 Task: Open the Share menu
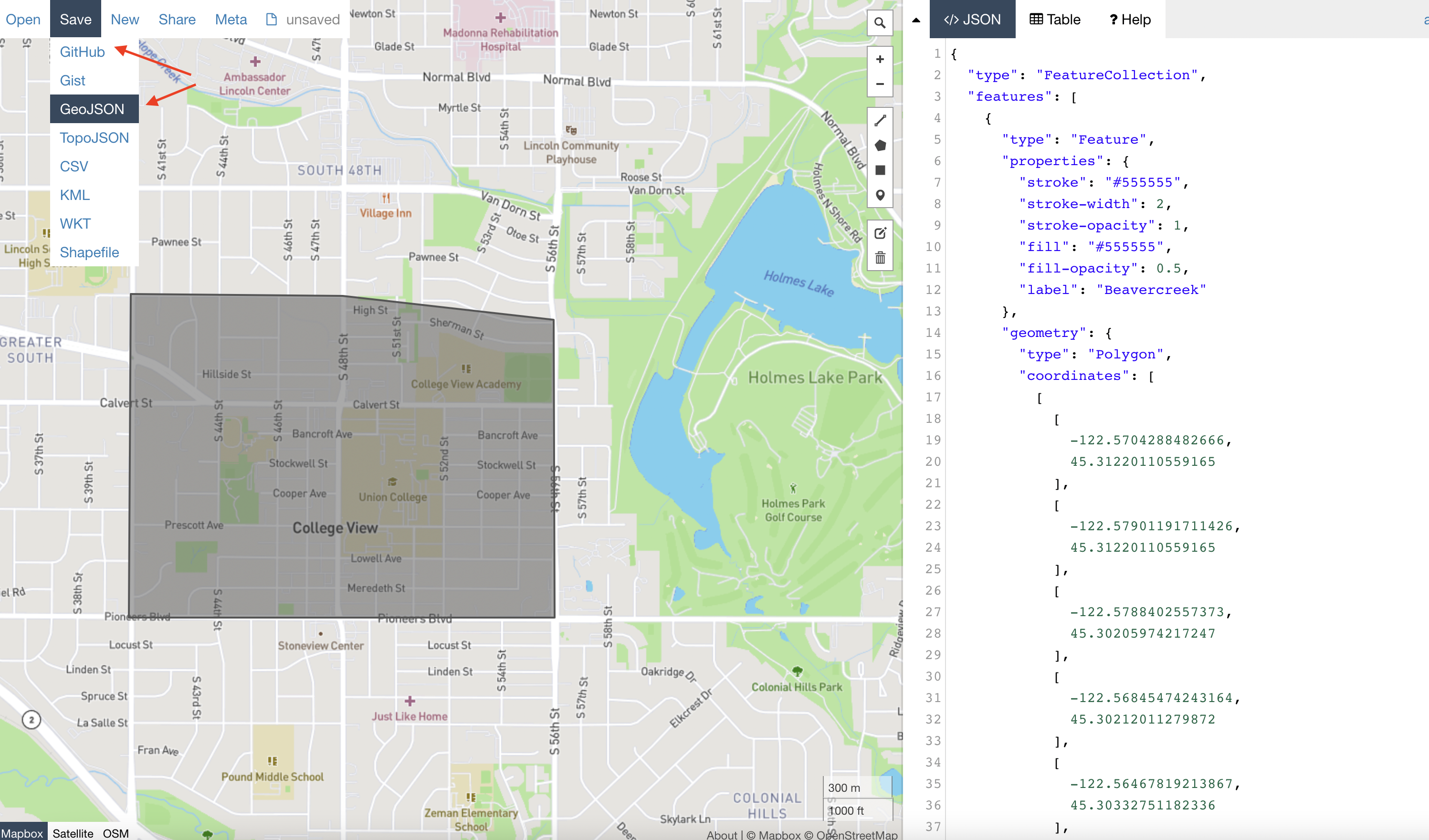pos(177,19)
